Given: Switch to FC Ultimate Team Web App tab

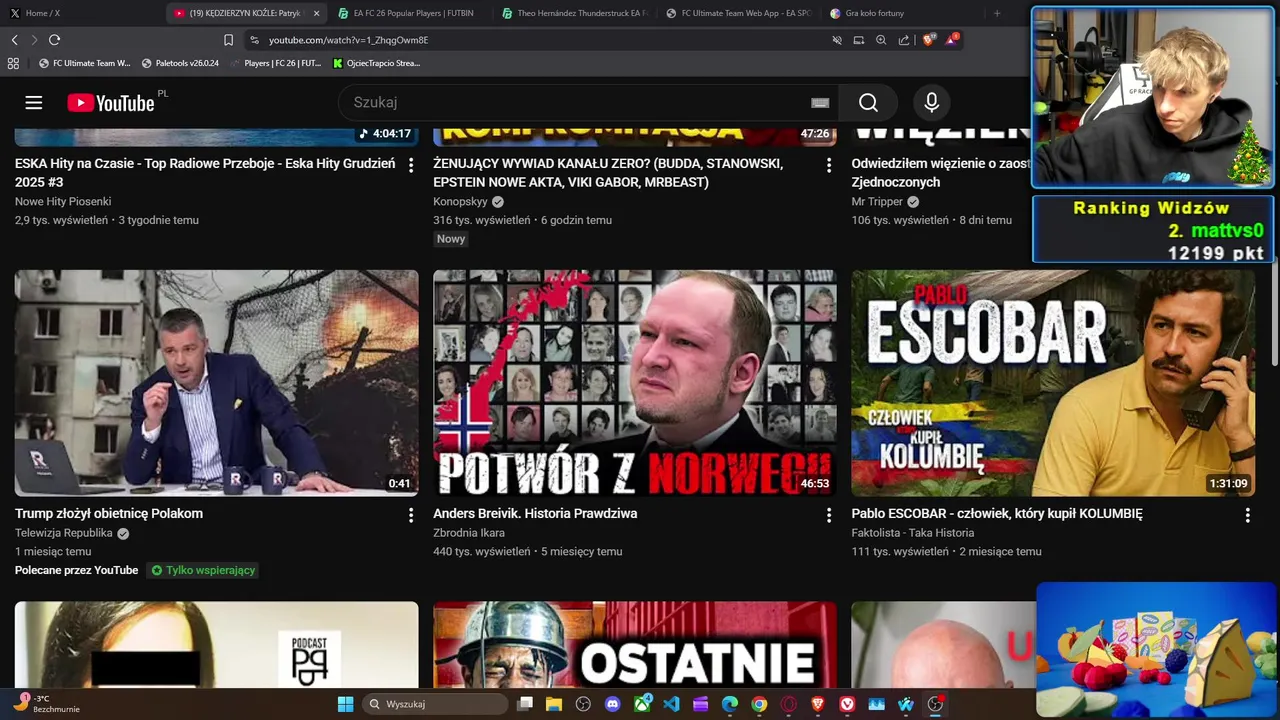Looking at the screenshot, I should [x=738, y=13].
